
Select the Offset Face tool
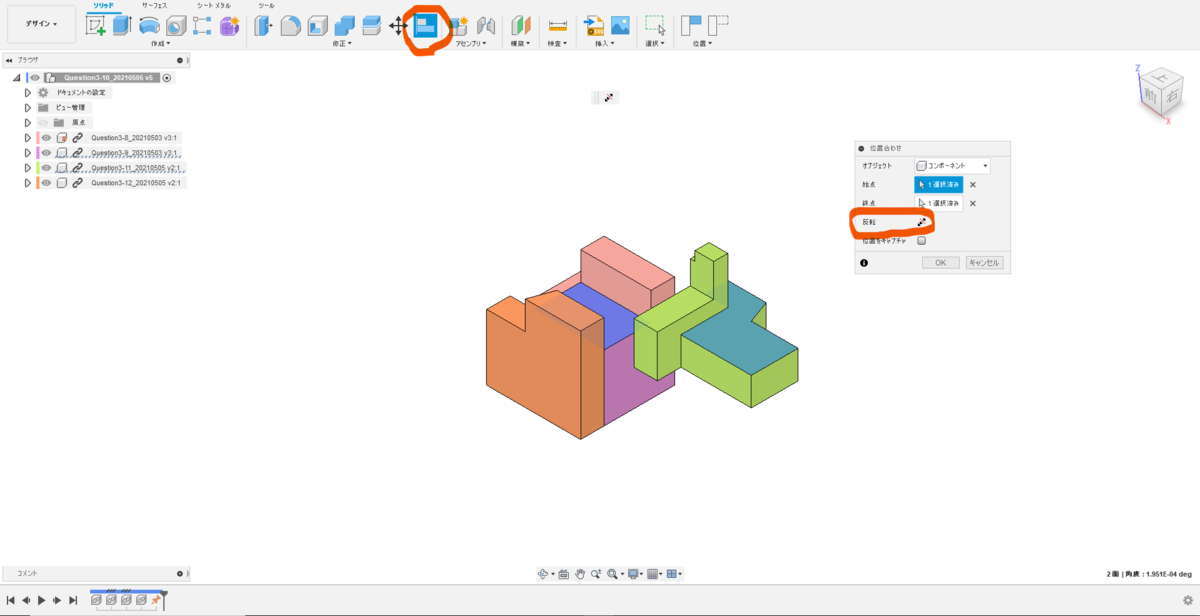click(371, 26)
